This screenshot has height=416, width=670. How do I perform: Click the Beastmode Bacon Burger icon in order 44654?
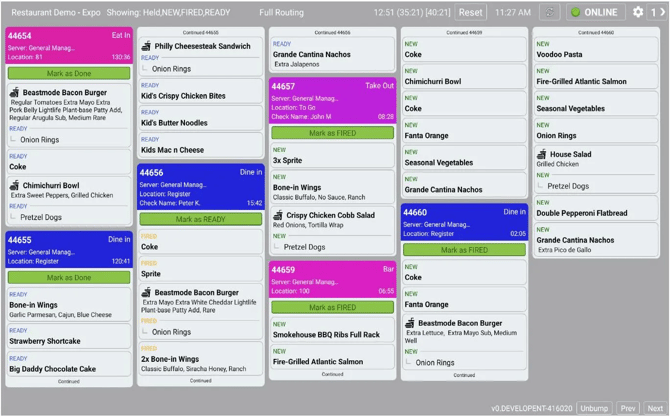[x=14, y=92]
